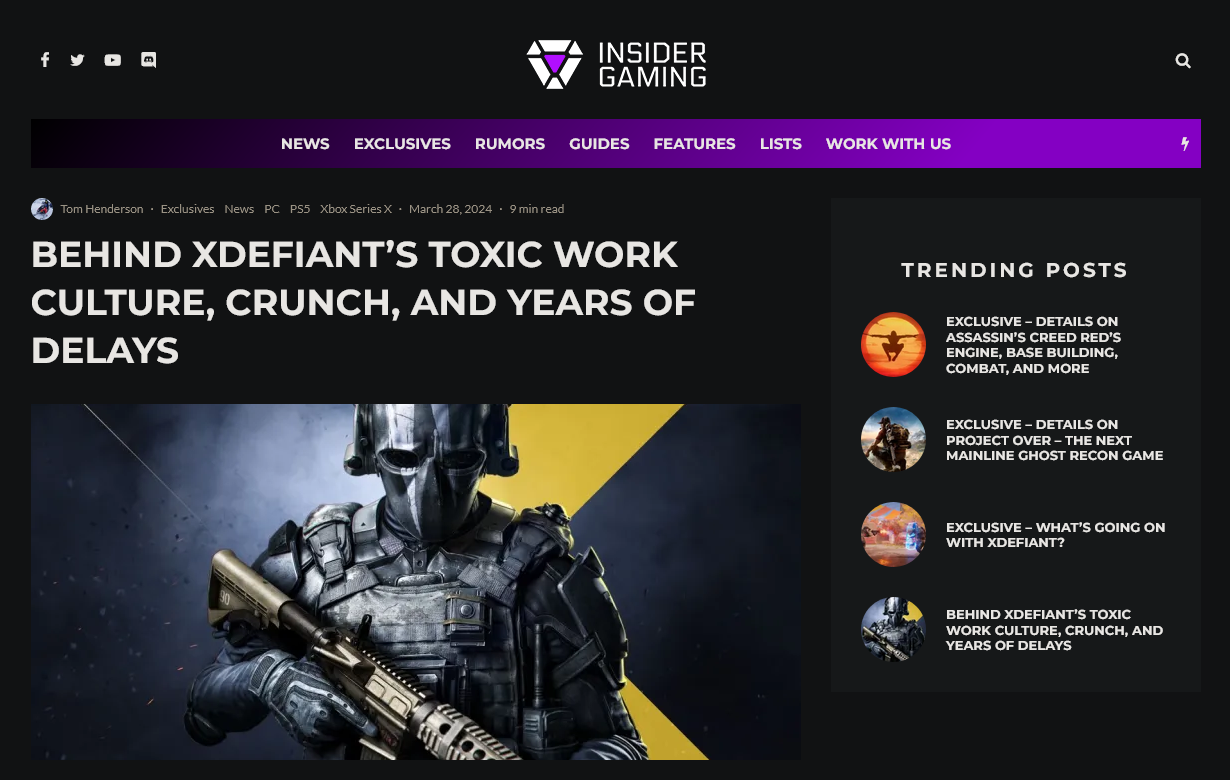The image size is (1230, 780).
Task: Click the Insider Gaming logo
Action: tap(616, 64)
